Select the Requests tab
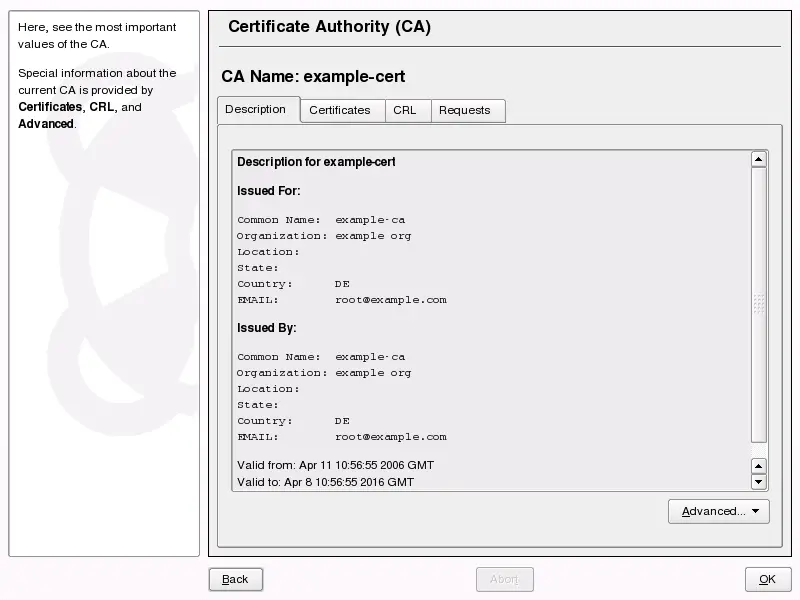The height and width of the screenshot is (600, 800). 465,110
